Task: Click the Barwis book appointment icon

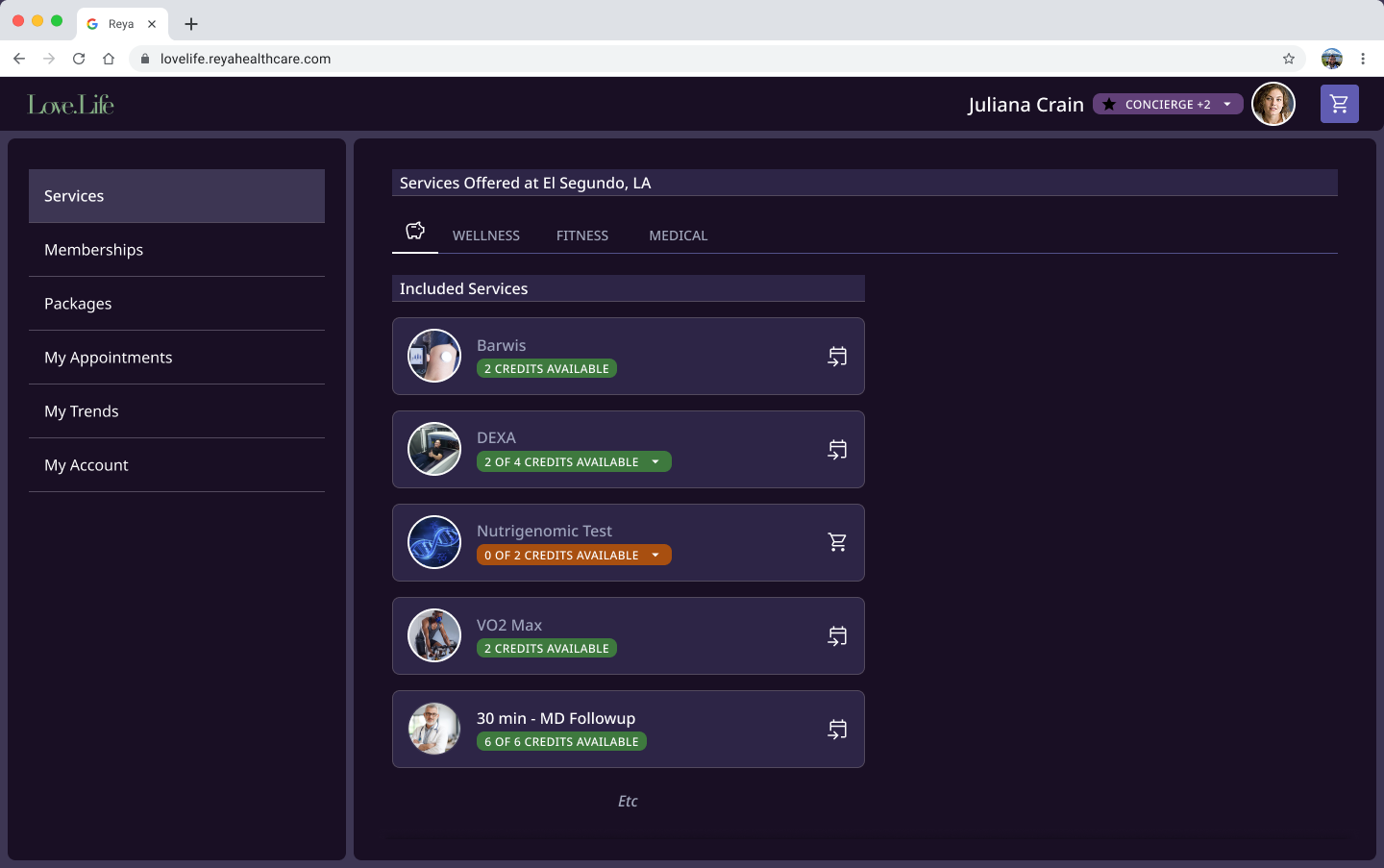Action: (x=837, y=357)
